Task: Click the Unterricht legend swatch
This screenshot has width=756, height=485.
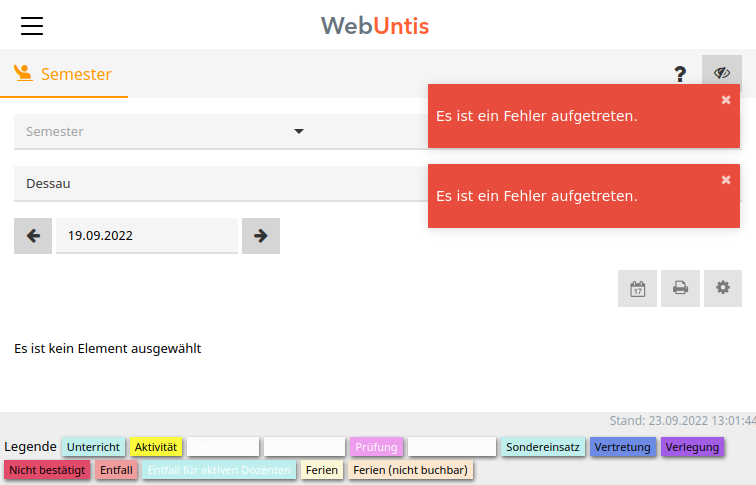Action: (93, 447)
